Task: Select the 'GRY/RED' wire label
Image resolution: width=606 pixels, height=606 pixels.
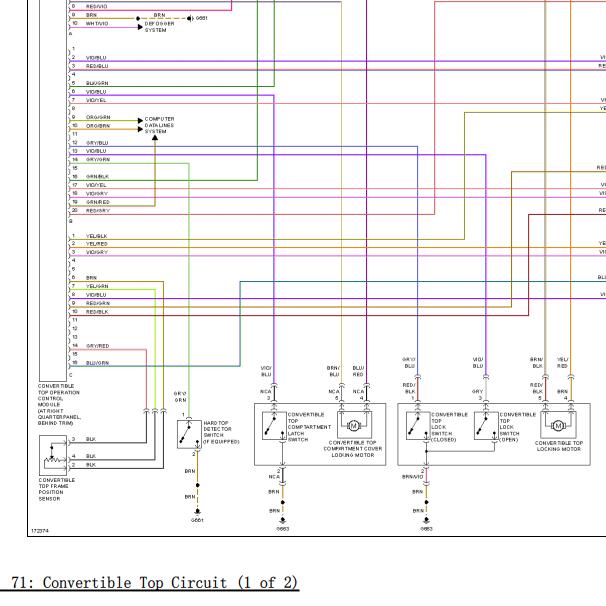Action: coord(97,346)
